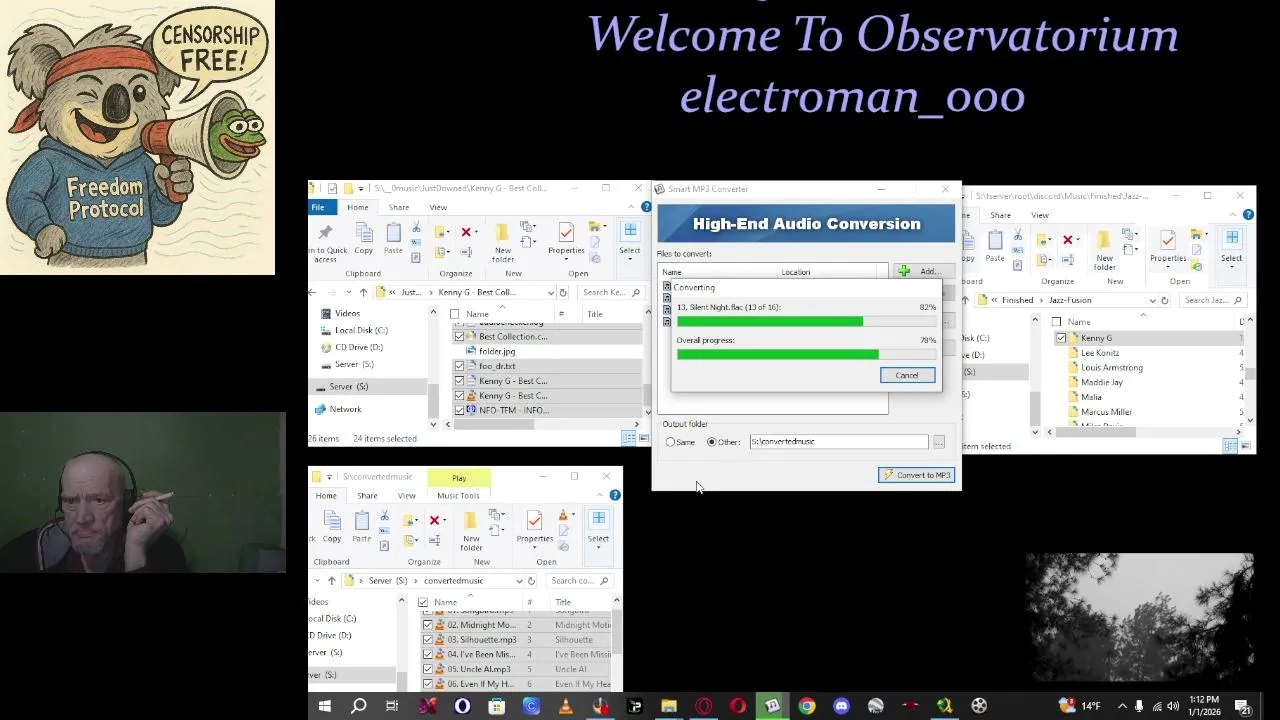This screenshot has width=1280, height=720.
Task: Toggle Kenny G folder checkbox in Jazz-Fusion window
Action: click(x=1061, y=338)
